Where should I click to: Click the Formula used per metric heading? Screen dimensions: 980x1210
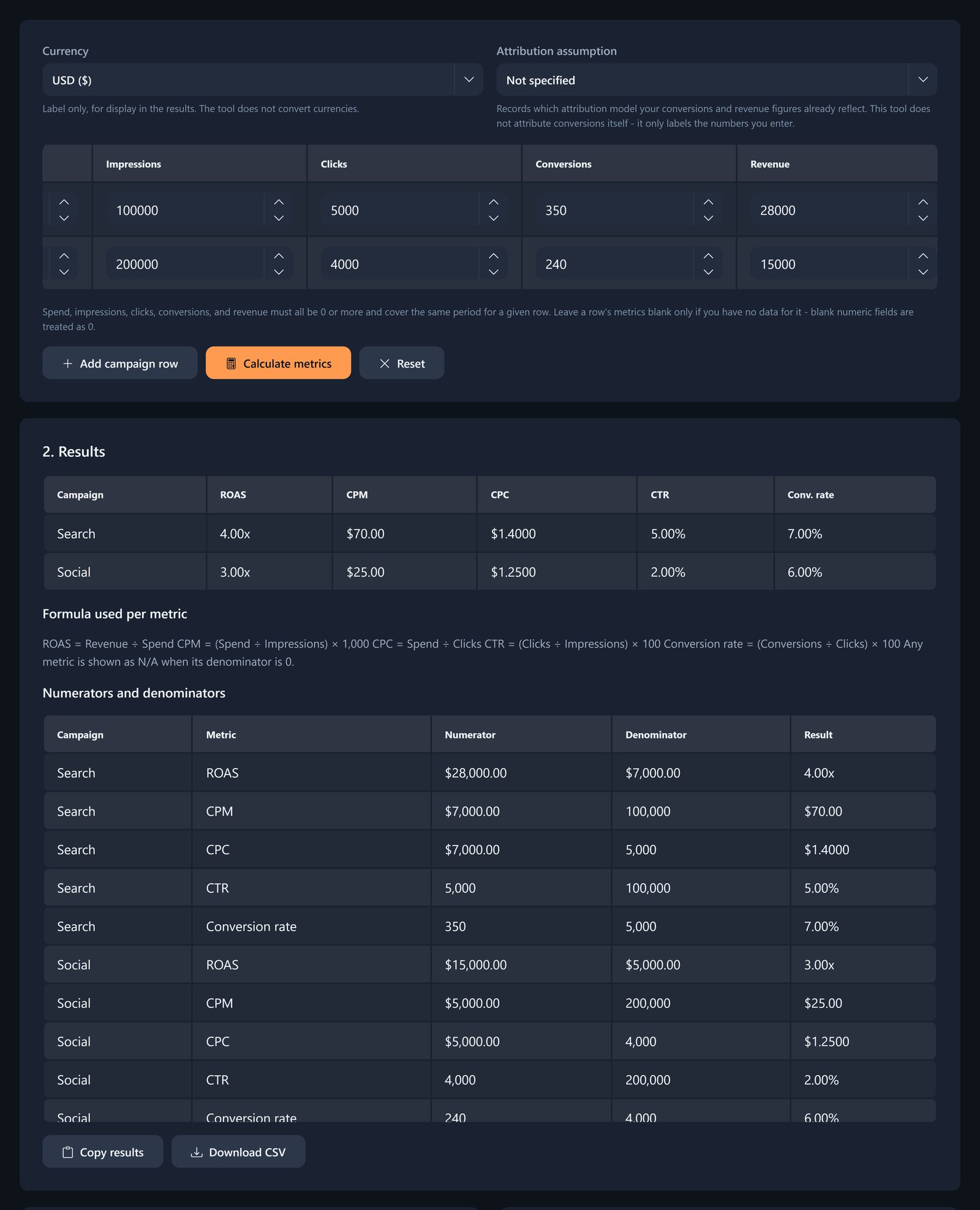115,614
